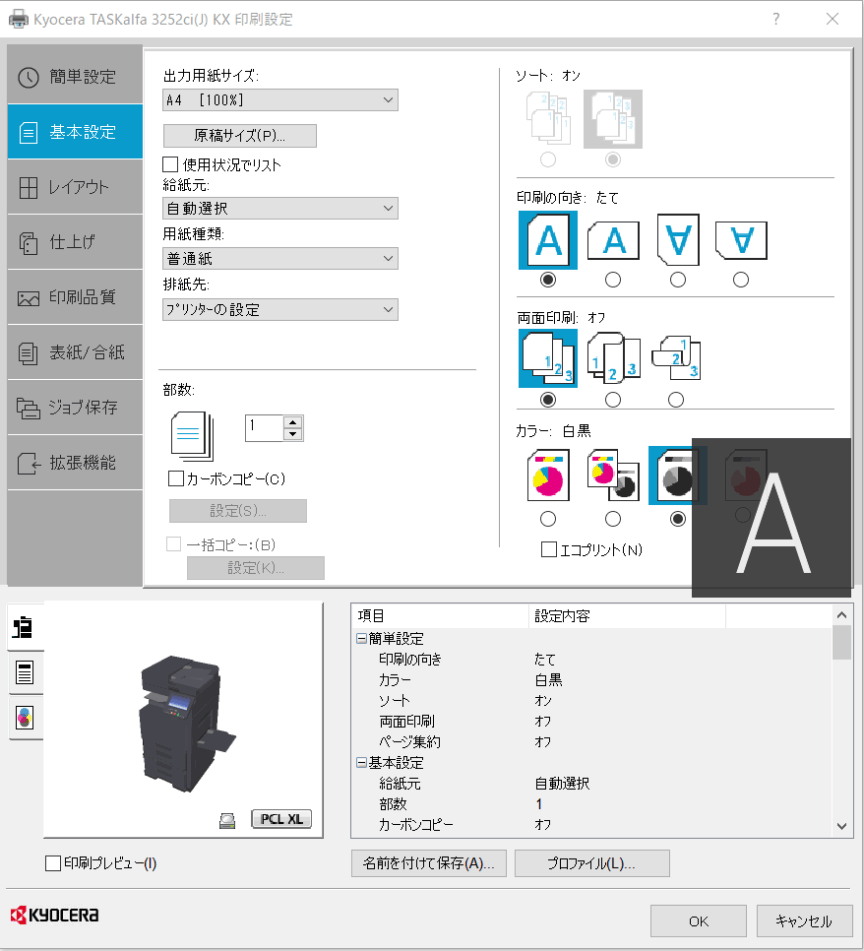Image resolution: width=864 pixels, height=951 pixels.
Task: Open the 出力用紙サイズ A4 [100%] dropdown
Action: (x=280, y=100)
